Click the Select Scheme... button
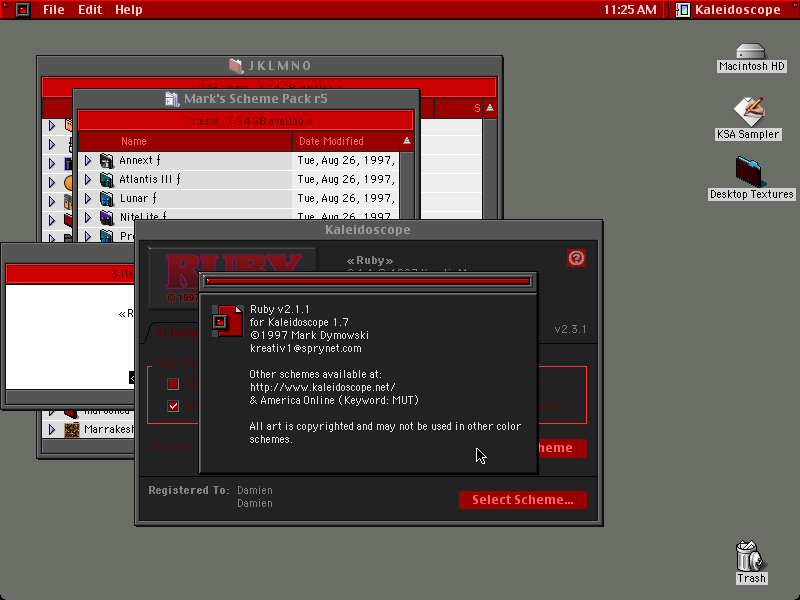800x600 pixels. [523, 500]
